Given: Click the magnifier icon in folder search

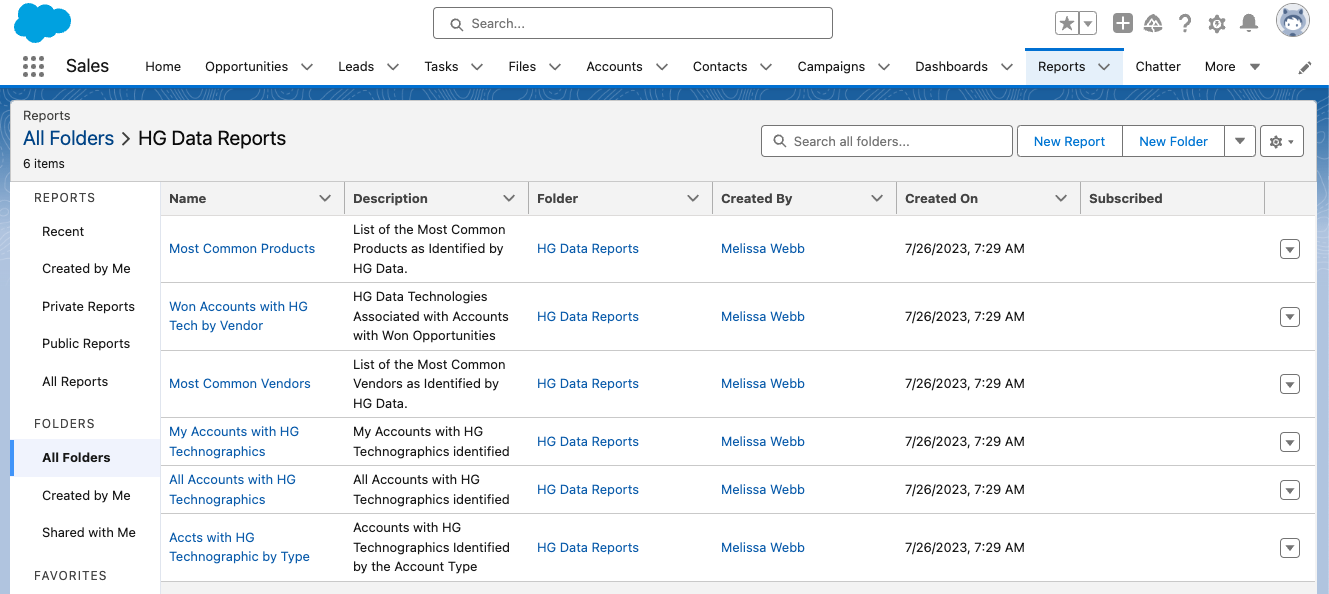Looking at the screenshot, I should click(779, 141).
